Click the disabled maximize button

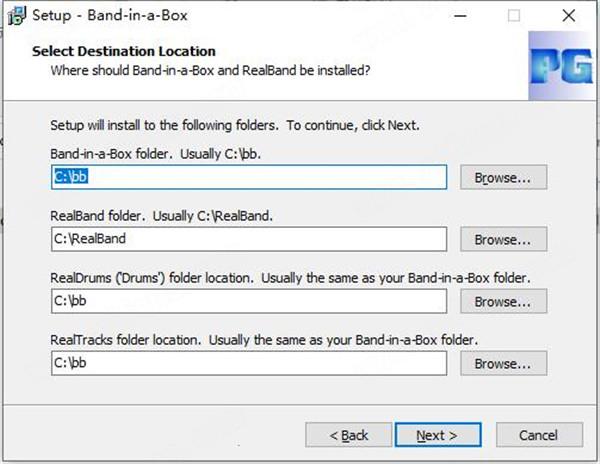(x=514, y=16)
